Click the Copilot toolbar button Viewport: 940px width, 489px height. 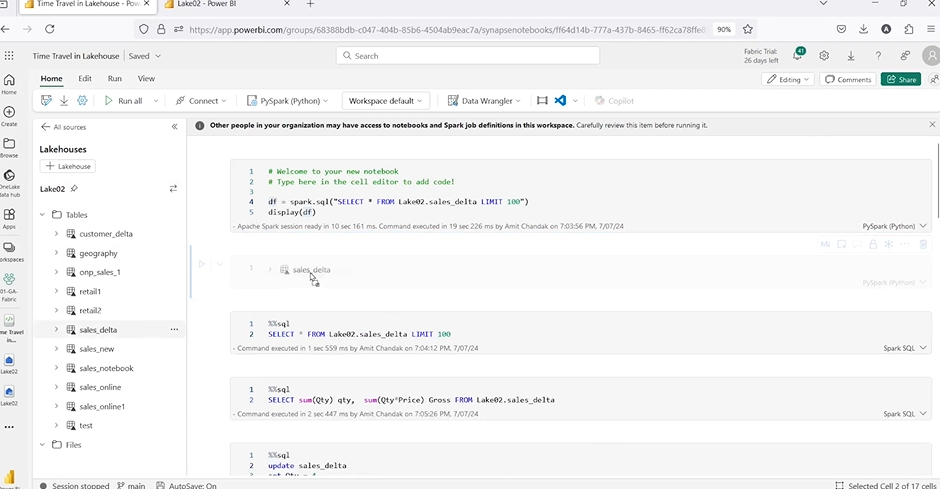(x=614, y=101)
